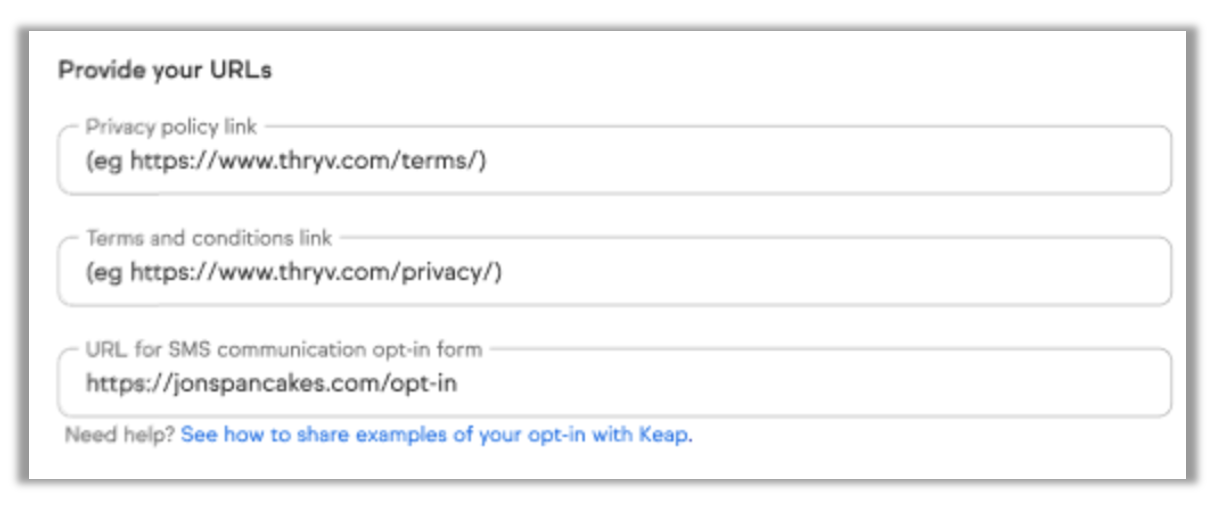Click "(eg" prefix in Privacy policy field
The width and height of the screenshot is (1214, 506).
coord(104,160)
